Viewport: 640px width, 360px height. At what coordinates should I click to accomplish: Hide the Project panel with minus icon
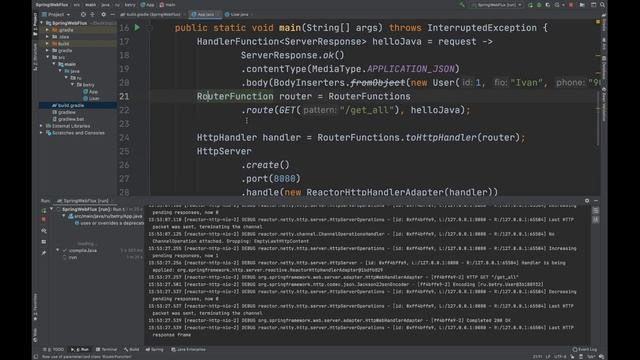click(x=112, y=14)
